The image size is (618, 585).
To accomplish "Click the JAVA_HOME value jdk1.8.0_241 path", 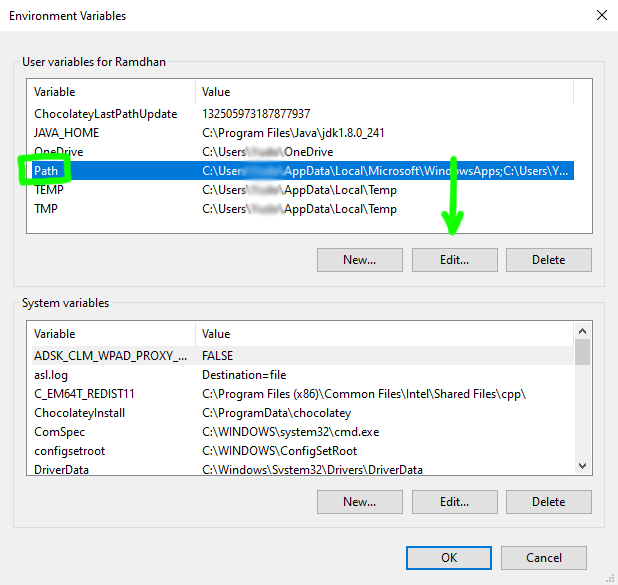I will (x=293, y=133).
